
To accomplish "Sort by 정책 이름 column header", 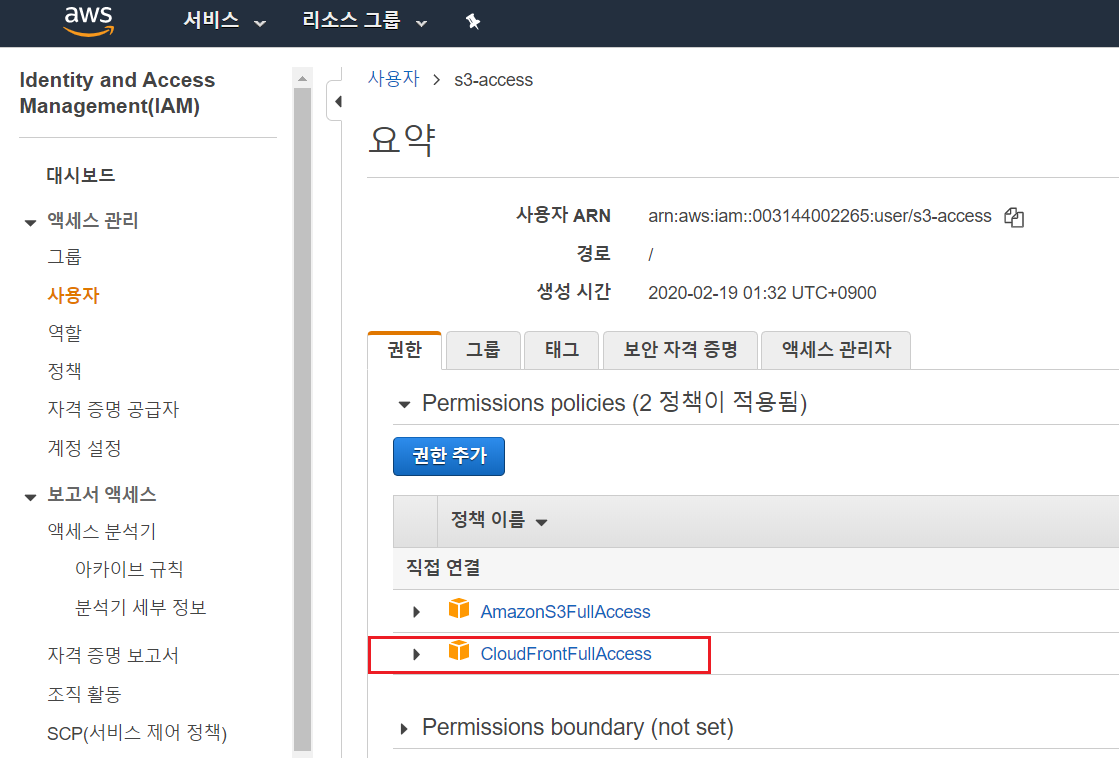I will (499, 520).
